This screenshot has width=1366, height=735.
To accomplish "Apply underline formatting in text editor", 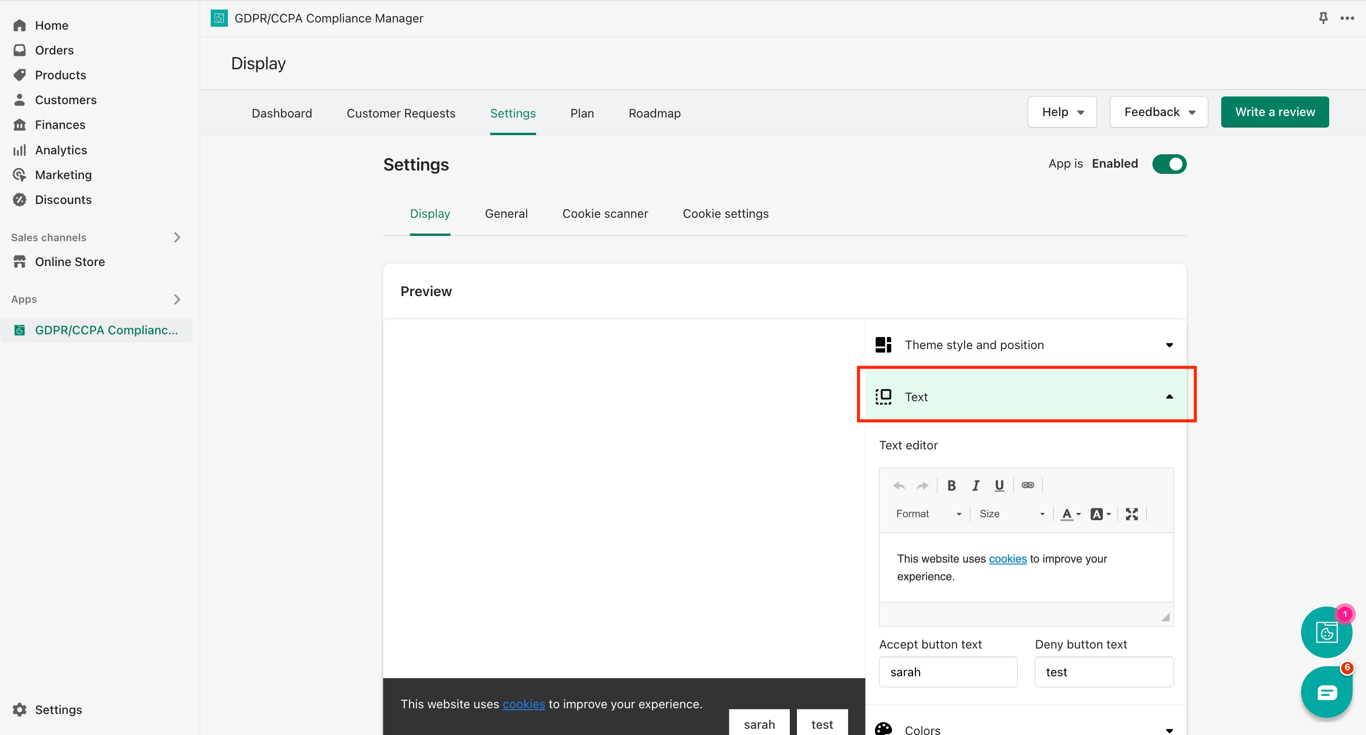I will [x=999, y=486].
